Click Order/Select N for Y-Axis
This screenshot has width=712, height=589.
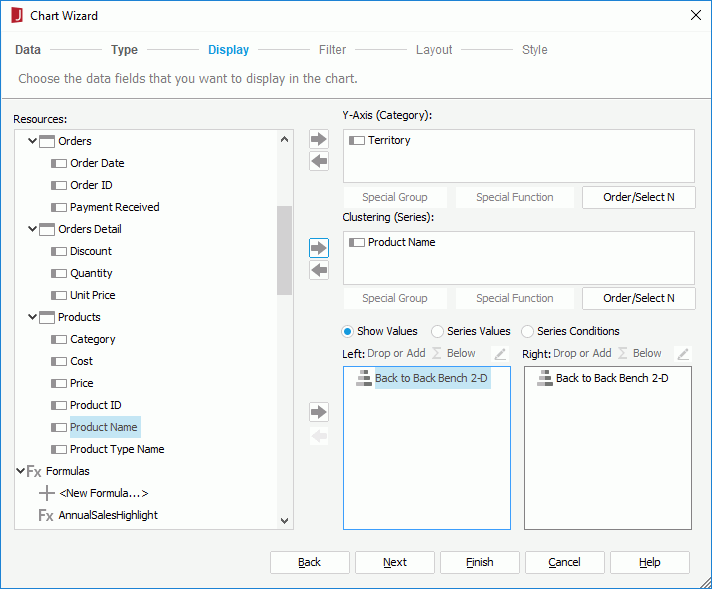pos(638,198)
